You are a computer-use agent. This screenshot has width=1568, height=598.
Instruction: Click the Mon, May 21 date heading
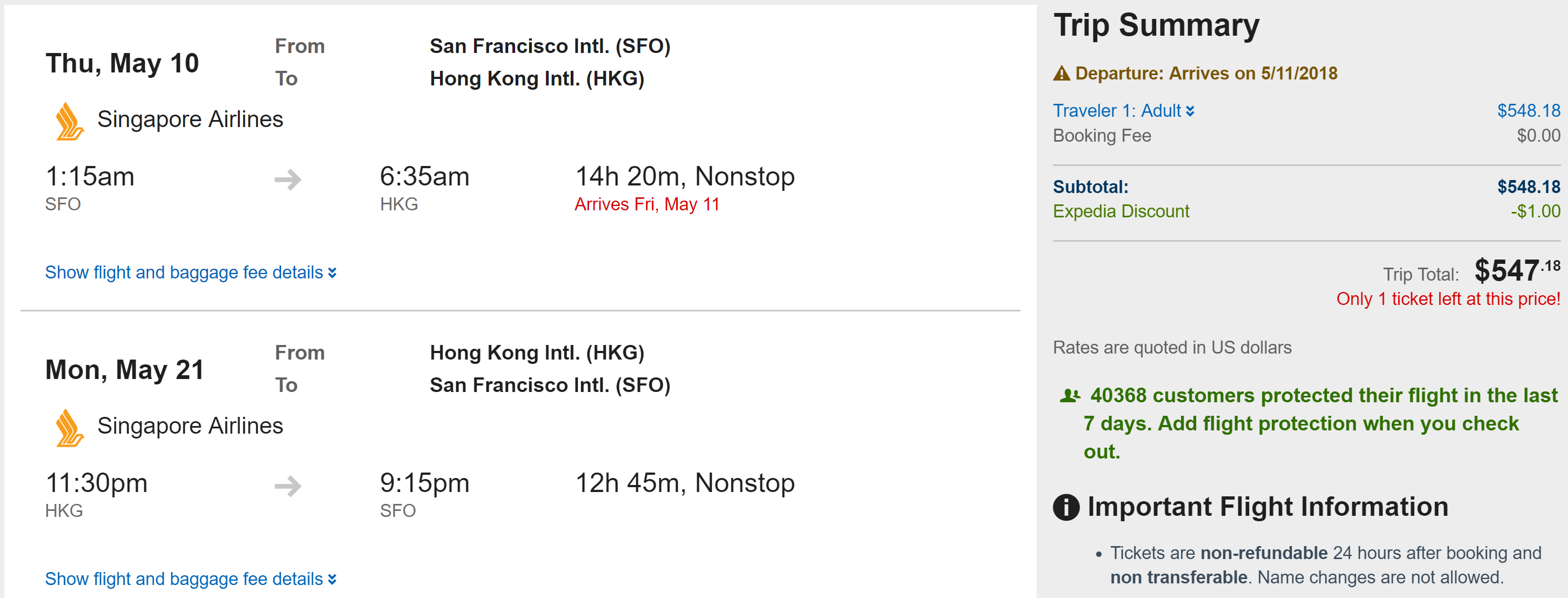125,370
